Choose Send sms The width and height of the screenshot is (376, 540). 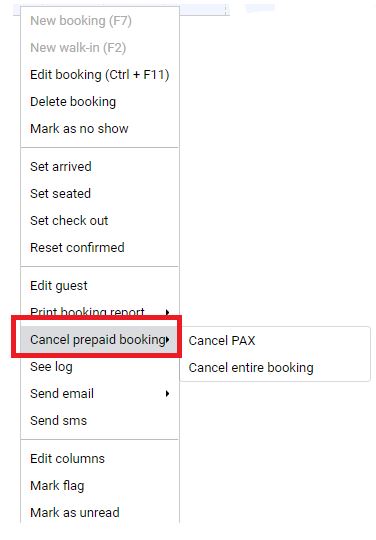point(100,420)
